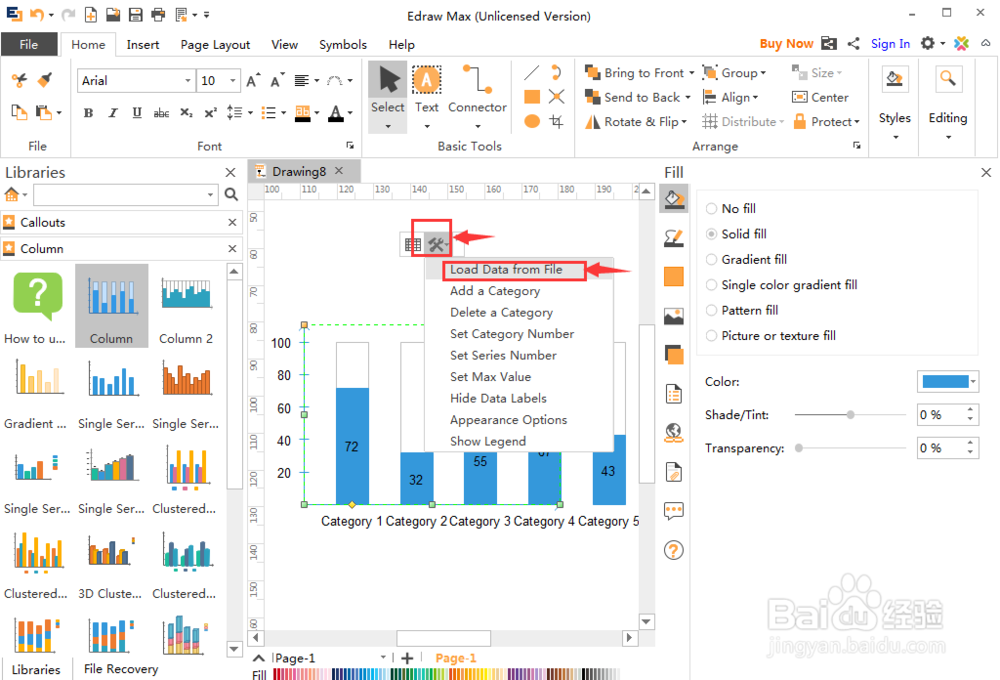This screenshot has height=680, width=1000.
Task: Click the subscript icon
Action: pyautogui.click(x=186, y=113)
